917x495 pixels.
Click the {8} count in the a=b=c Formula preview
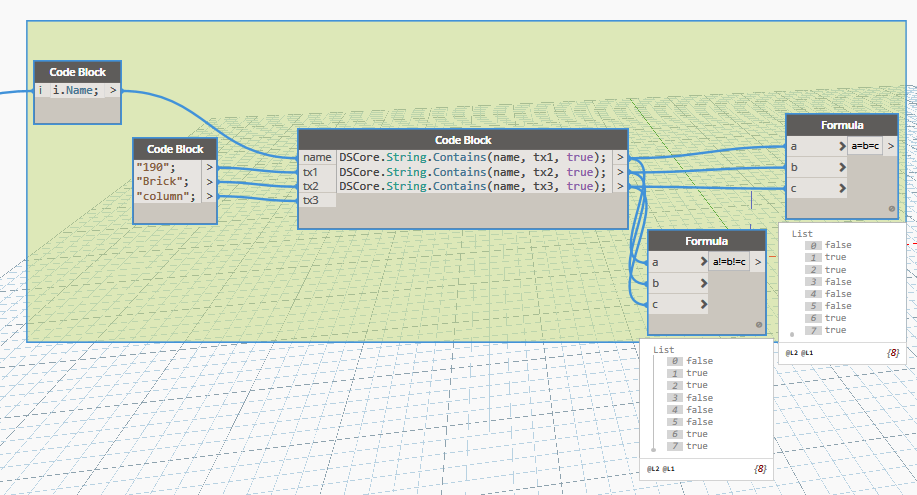[x=893, y=352]
